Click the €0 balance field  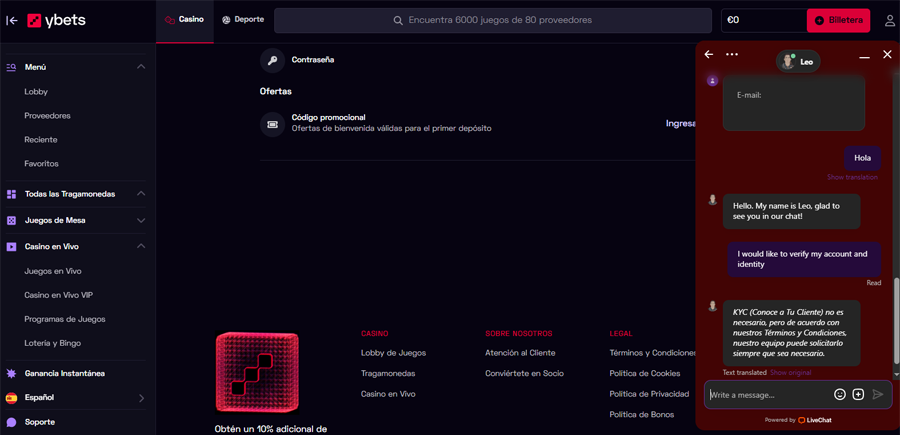coord(764,21)
